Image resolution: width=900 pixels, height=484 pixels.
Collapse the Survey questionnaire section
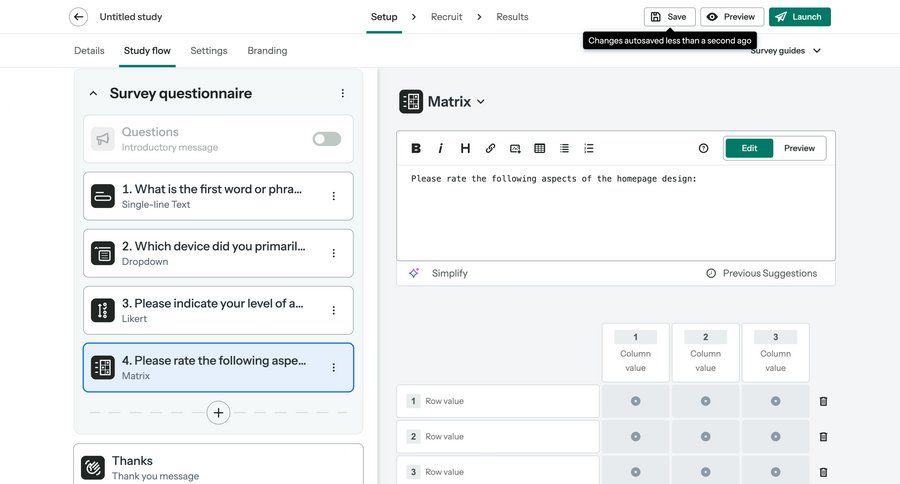coord(94,94)
